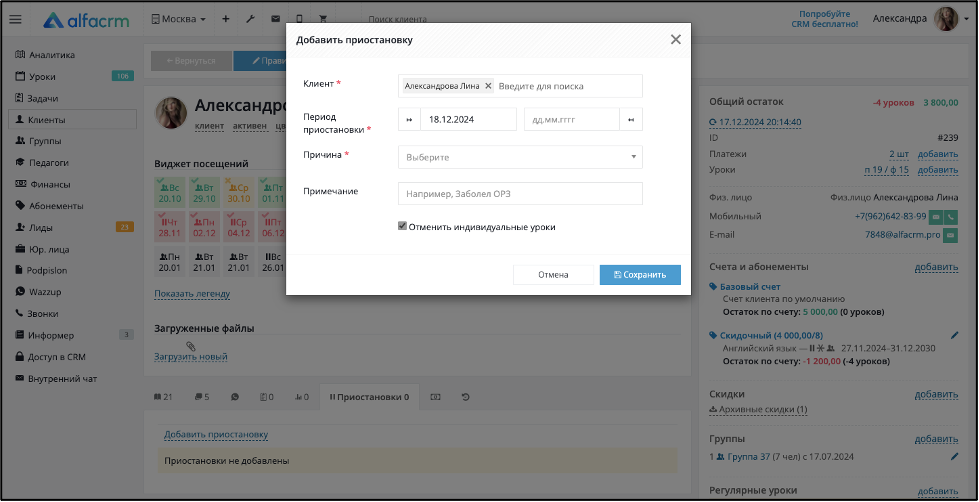Image resolution: width=979 pixels, height=502 pixels.
Task: Open the Москва branch dropdown
Action: [x=179, y=19]
